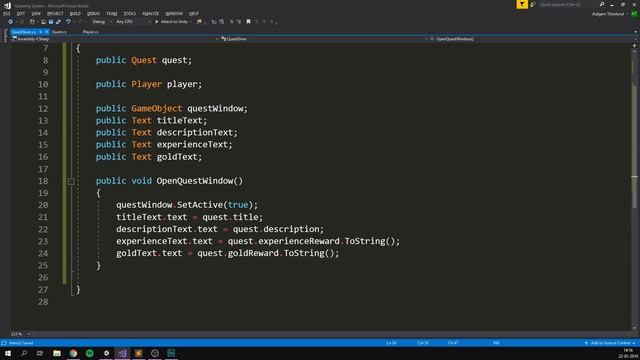This screenshot has width=640, height=360.
Task: Open the Assembly-CSharp project dropdown
Action: pyautogui.click(x=115, y=39)
